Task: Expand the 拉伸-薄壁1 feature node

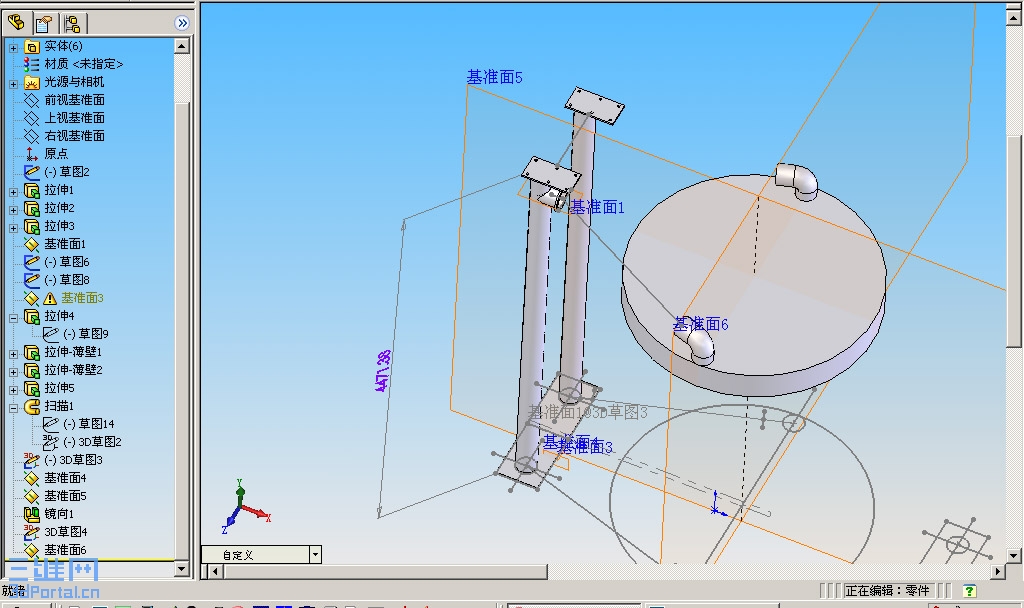Action: point(13,354)
